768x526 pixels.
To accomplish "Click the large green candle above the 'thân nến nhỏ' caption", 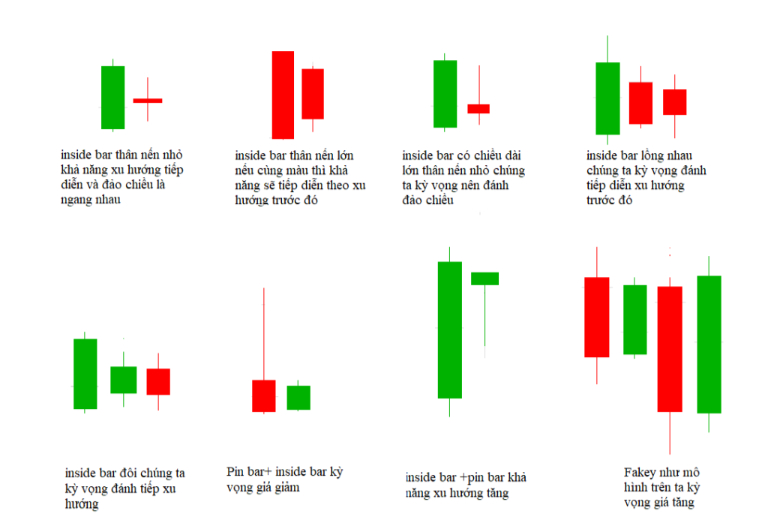I will click(113, 97).
